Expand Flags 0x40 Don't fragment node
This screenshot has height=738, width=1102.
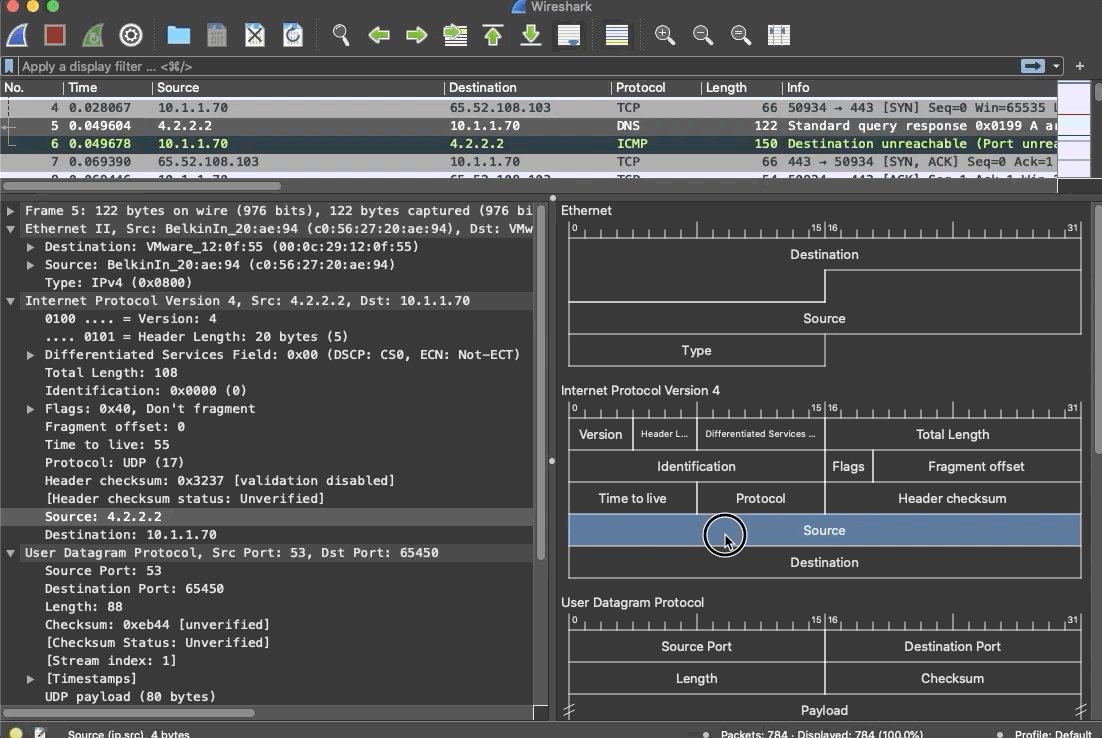30,409
